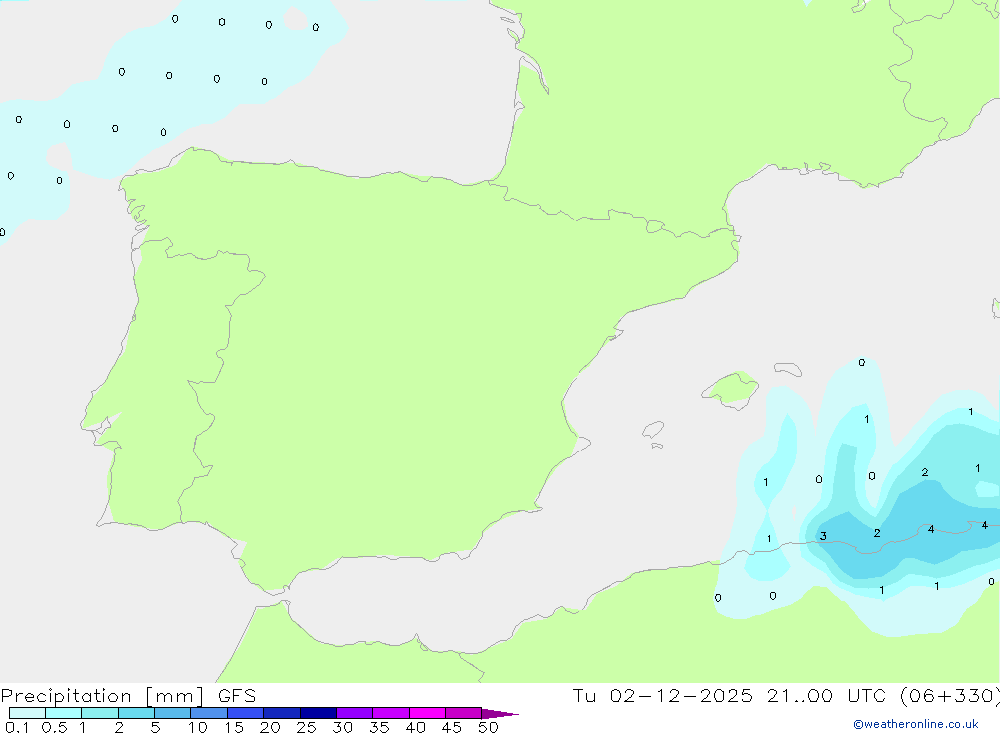1000x733 pixels.
Task: Select the 30–35 mm violet legend swatch
Action: coord(355,713)
